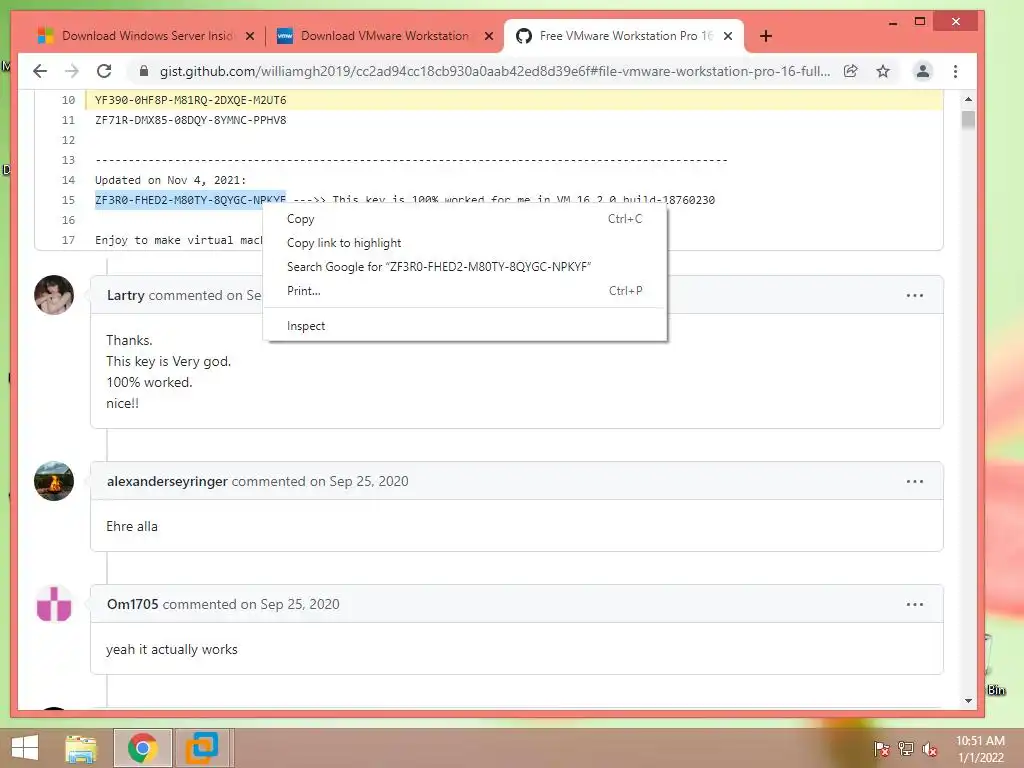Open options menu for Om1705's comment
The width and height of the screenshot is (1024, 768).
(x=914, y=604)
